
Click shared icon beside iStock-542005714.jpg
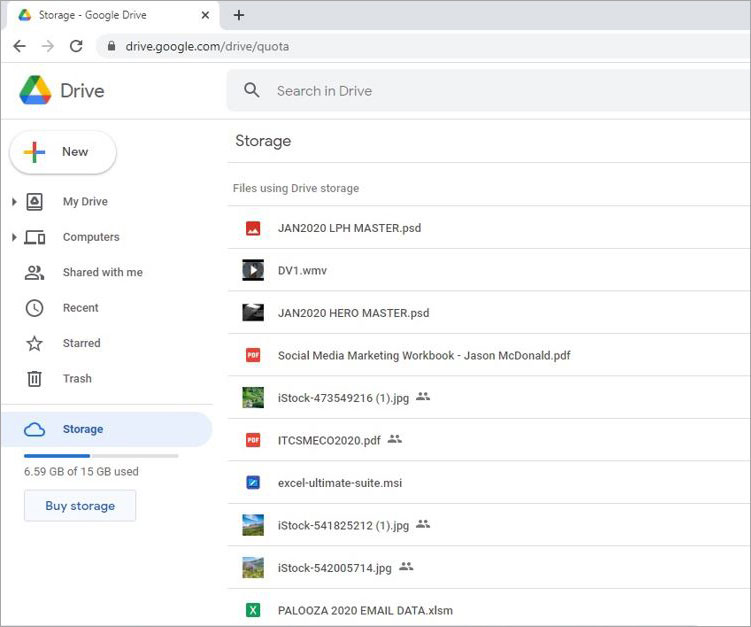click(x=406, y=566)
